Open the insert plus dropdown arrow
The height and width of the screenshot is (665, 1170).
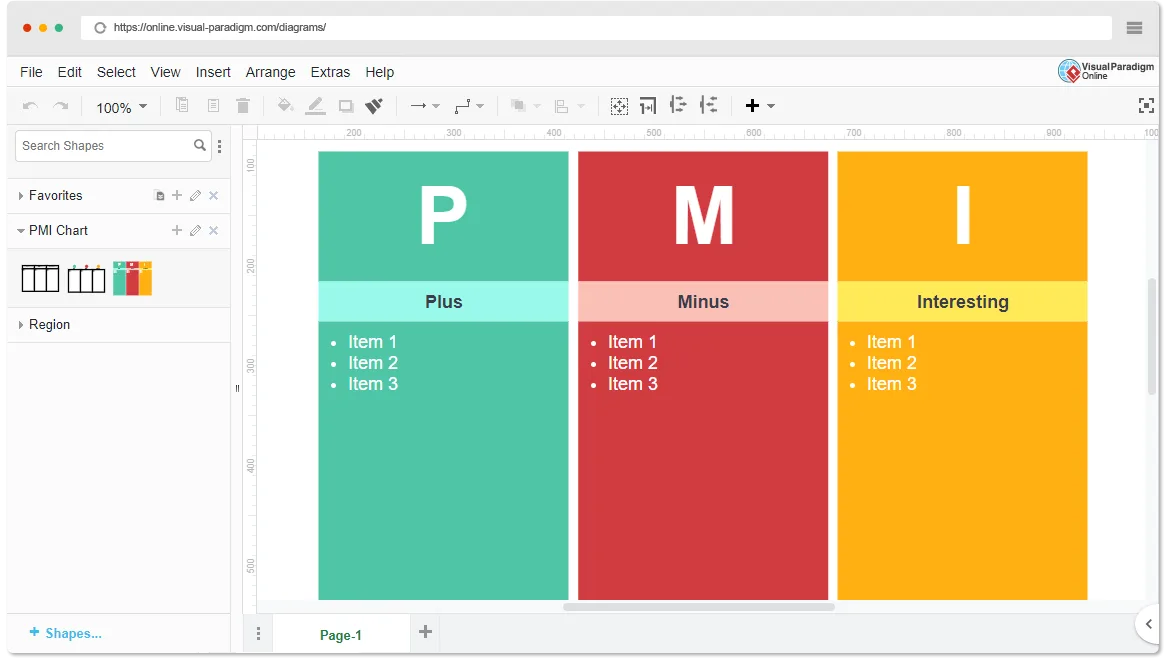click(771, 106)
